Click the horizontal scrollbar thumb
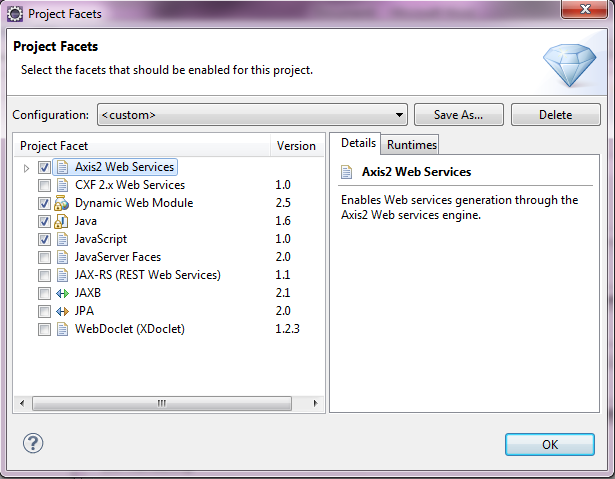The image size is (615, 479). 162,403
